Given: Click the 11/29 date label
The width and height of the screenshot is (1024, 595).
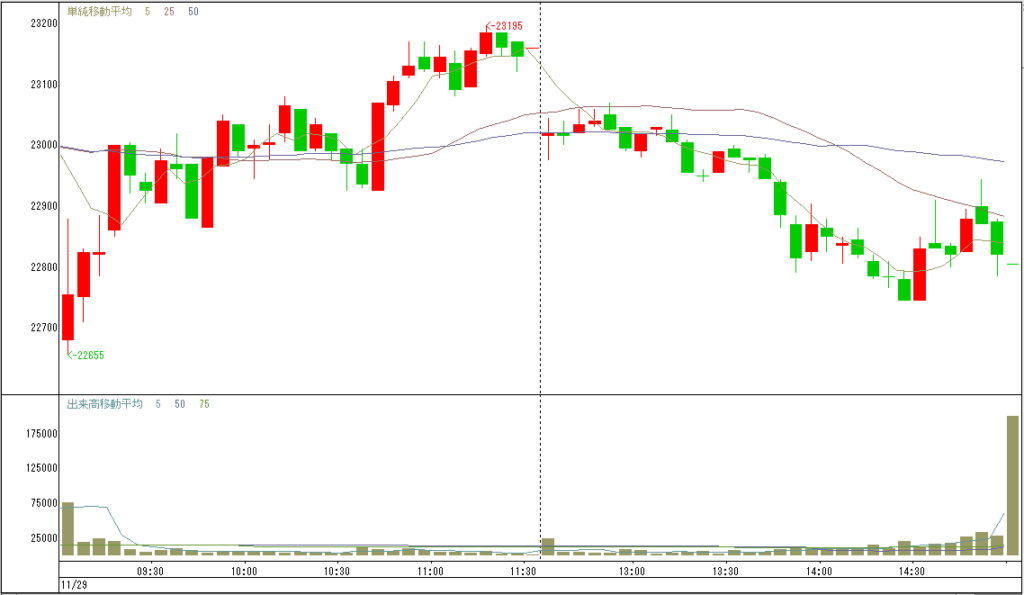Looking at the screenshot, I should click(74, 585).
